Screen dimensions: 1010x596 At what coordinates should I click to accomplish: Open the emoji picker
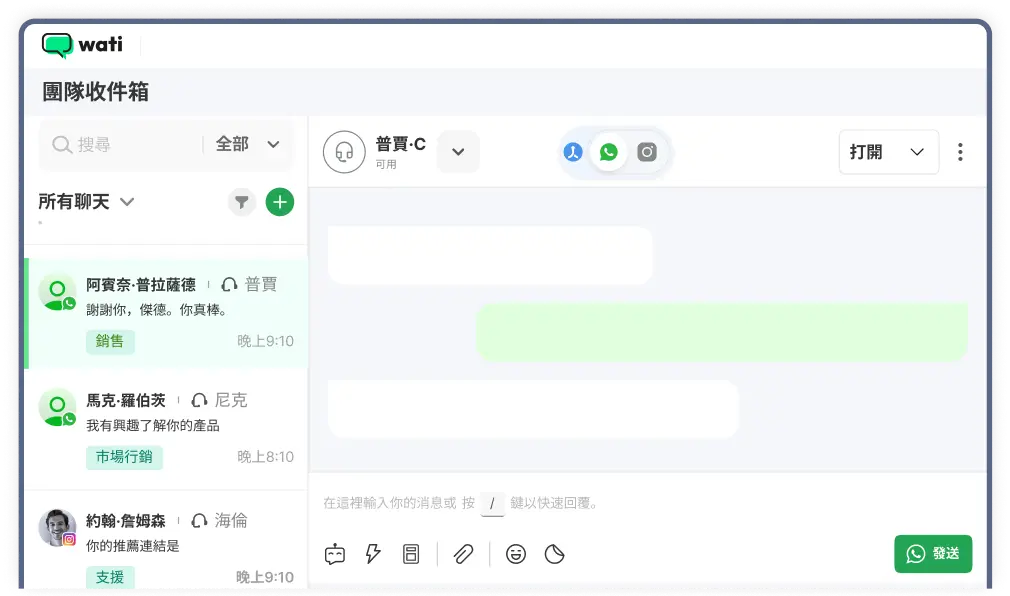(516, 554)
